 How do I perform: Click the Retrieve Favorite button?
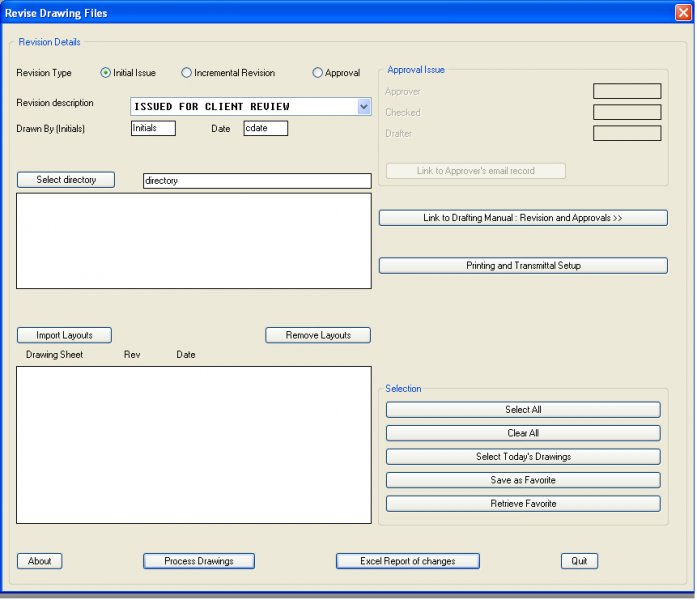tap(523, 504)
